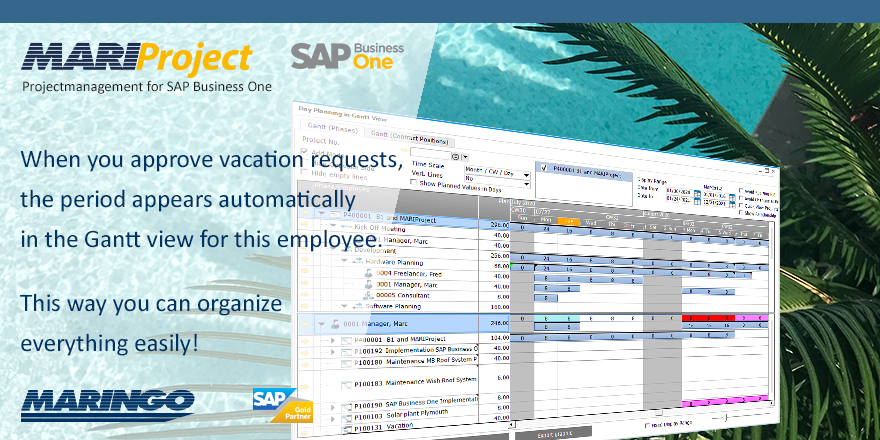The width and height of the screenshot is (880, 440).
Task: Click project icon of P100192 row
Action: pos(346,352)
